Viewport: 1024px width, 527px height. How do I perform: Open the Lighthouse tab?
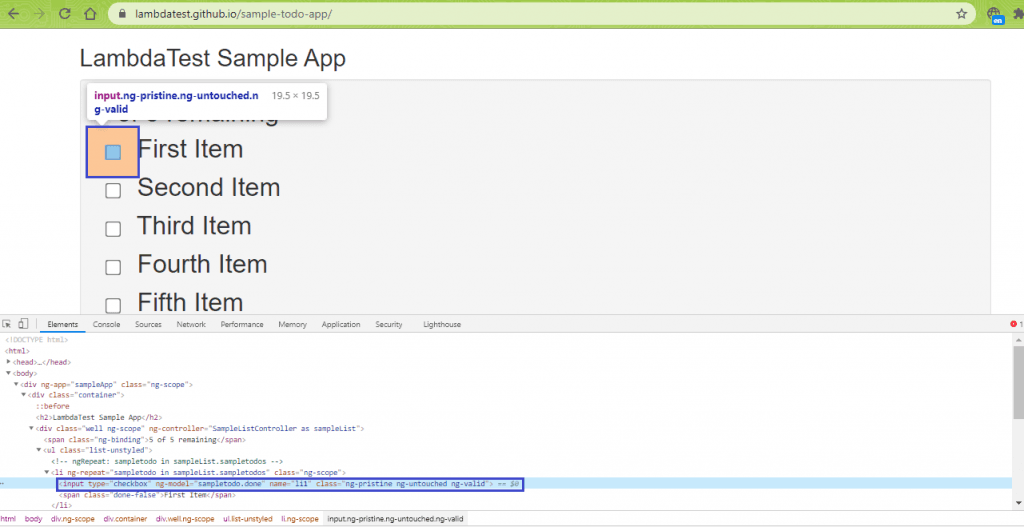[x=442, y=324]
